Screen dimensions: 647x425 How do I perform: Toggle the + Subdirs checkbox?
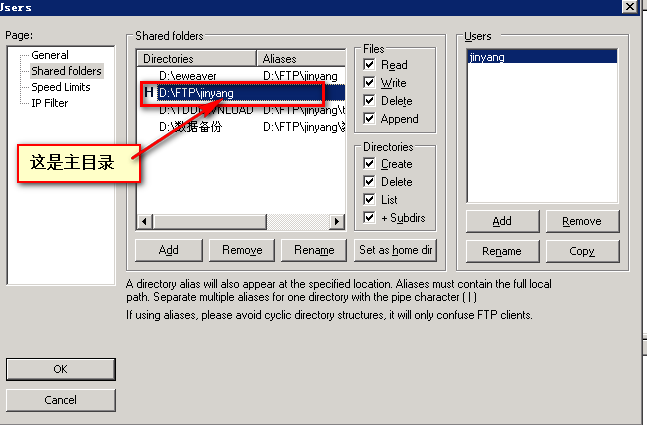[370, 218]
